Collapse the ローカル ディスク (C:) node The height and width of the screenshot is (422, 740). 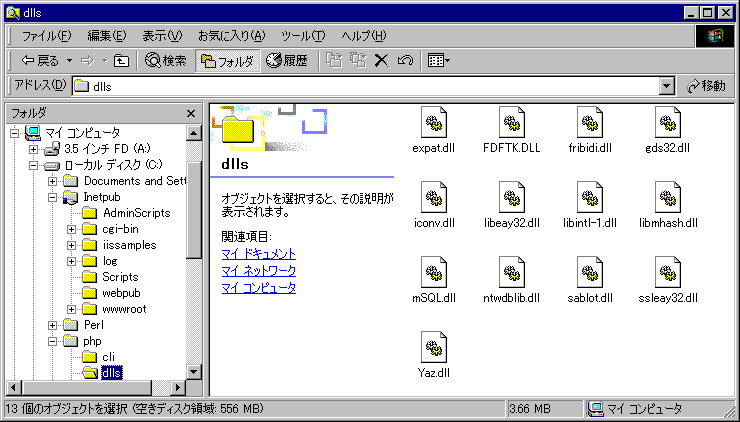[33, 165]
